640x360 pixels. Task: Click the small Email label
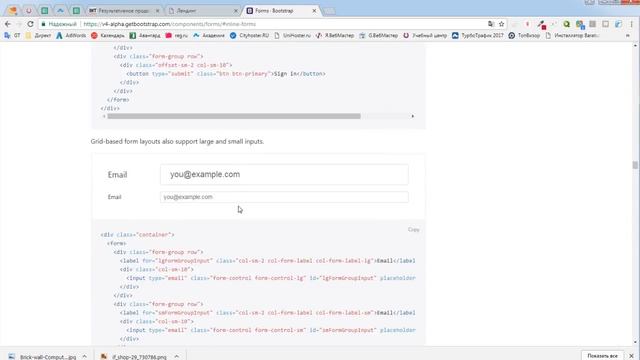(114, 197)
